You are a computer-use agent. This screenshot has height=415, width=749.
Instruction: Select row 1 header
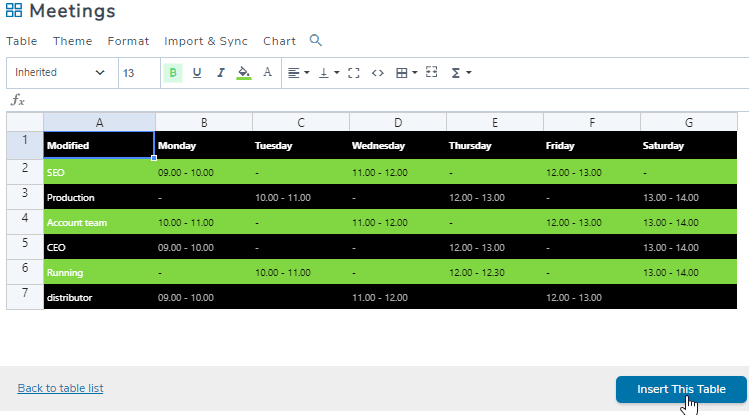[x=25, y=145]
